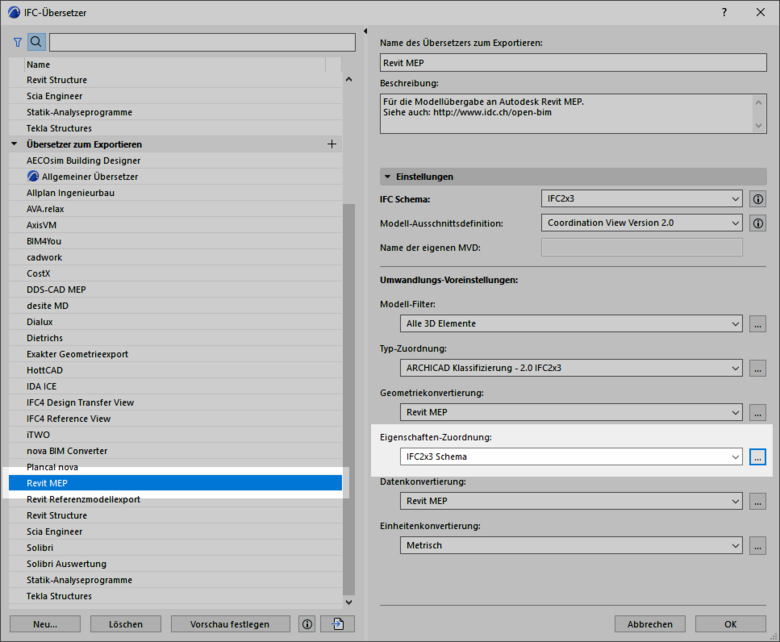The image size is (780, 642).
Task: Open Geometriekonvertierung ellipsis button
Action: tap(758, 412)
